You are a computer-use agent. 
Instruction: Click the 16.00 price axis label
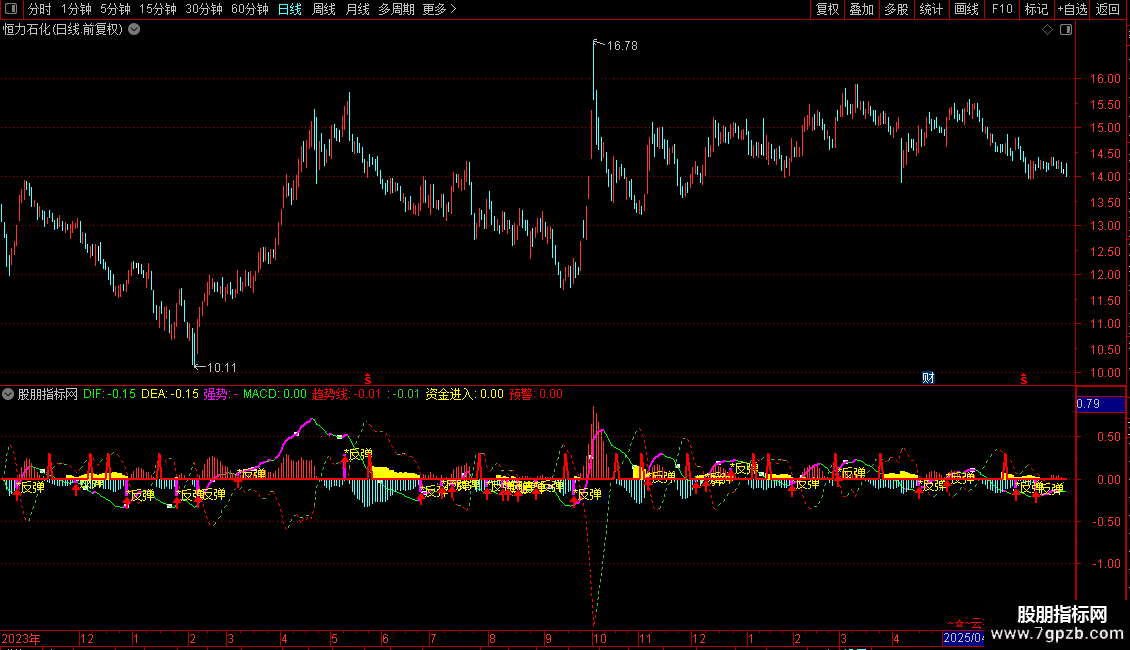[1105, 79]
